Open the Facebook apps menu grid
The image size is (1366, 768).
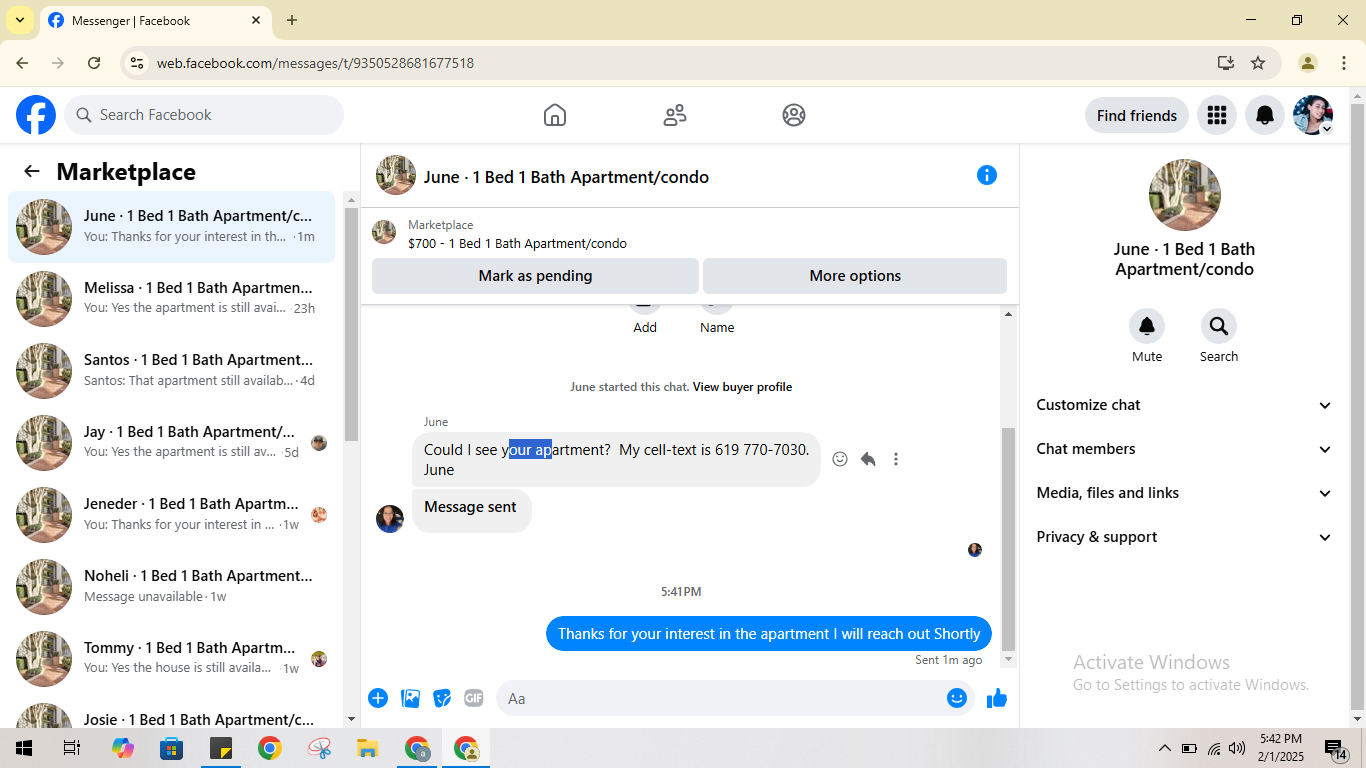[1217, 115]
